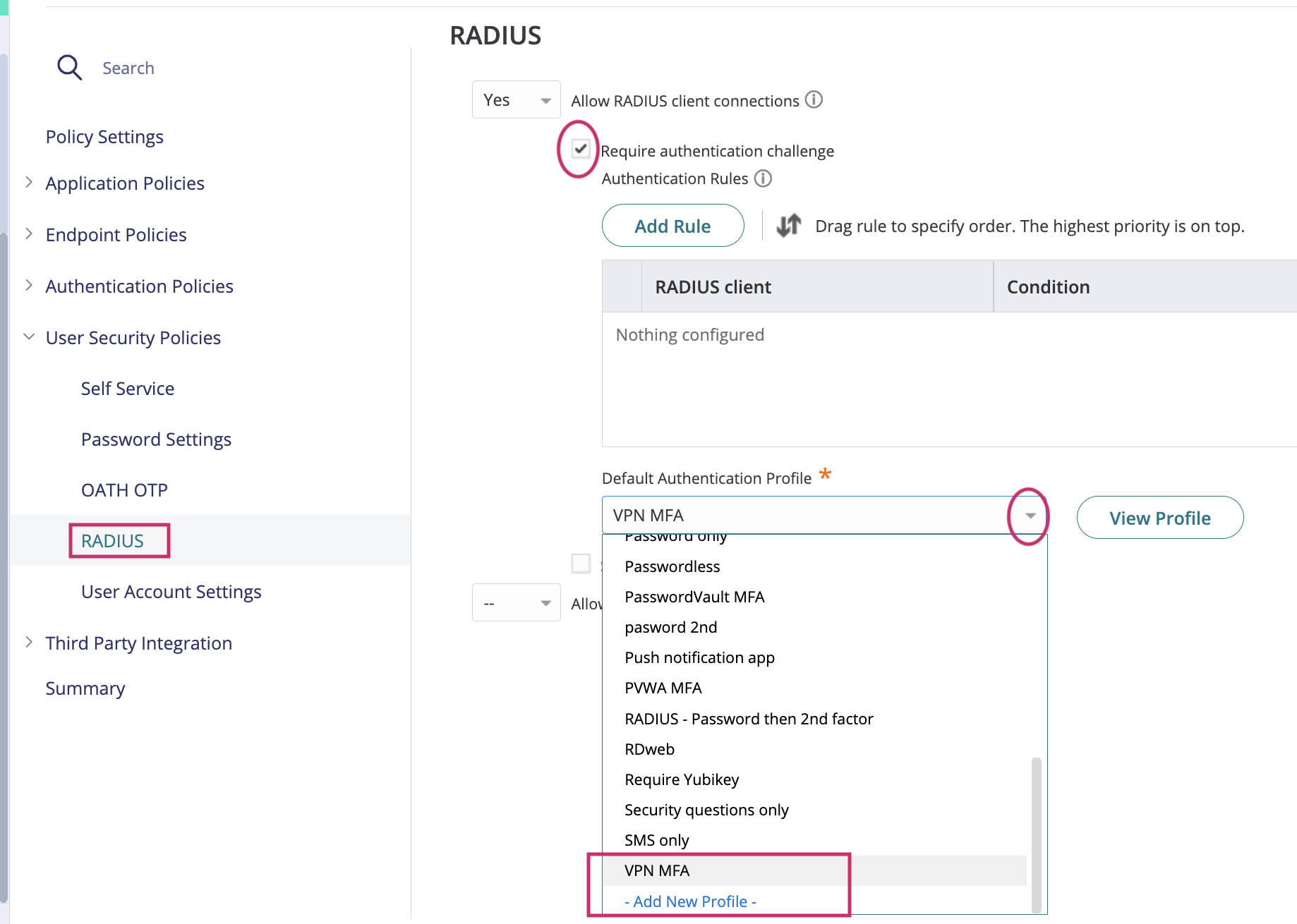Click the View Profile button

1159,517
